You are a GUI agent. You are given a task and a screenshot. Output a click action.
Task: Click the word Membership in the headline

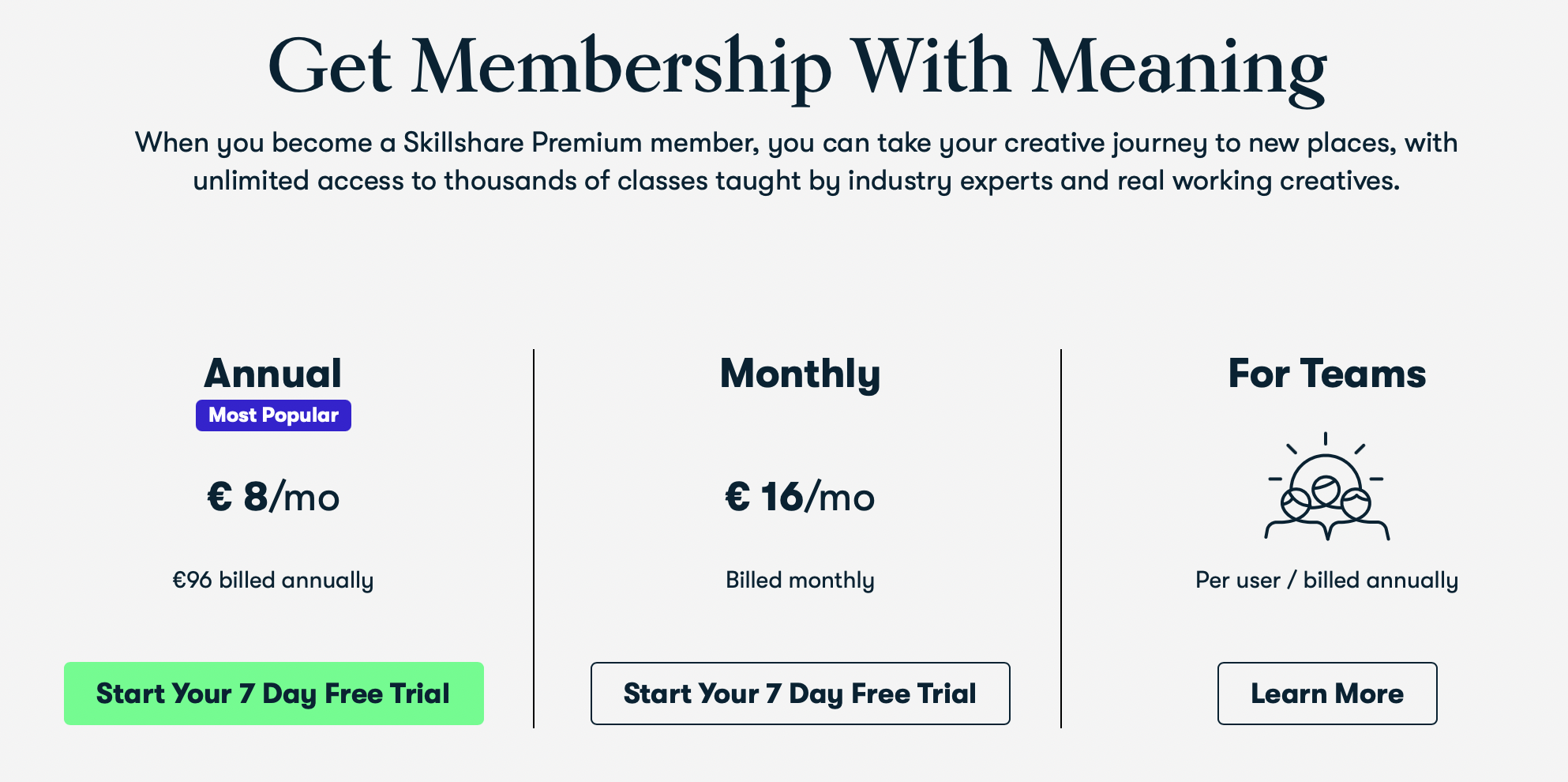pyautogui.click(x=621, y=67)
